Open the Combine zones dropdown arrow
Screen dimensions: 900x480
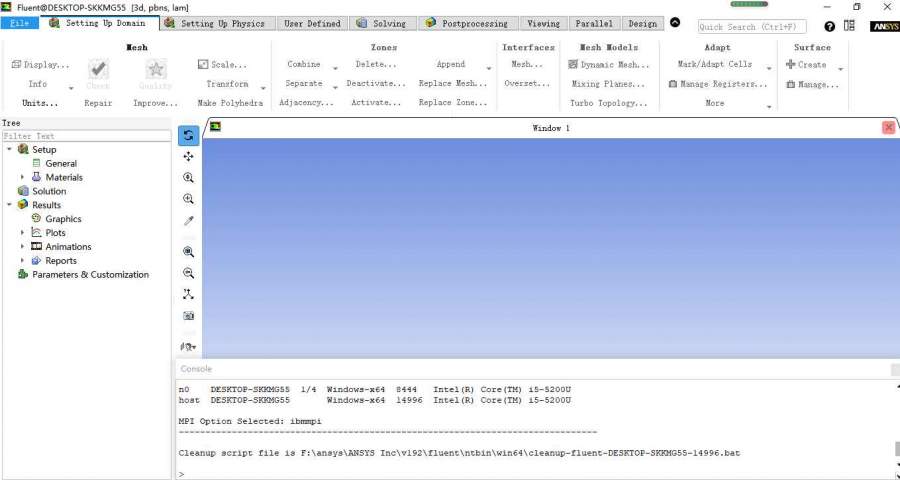point(335,69)
